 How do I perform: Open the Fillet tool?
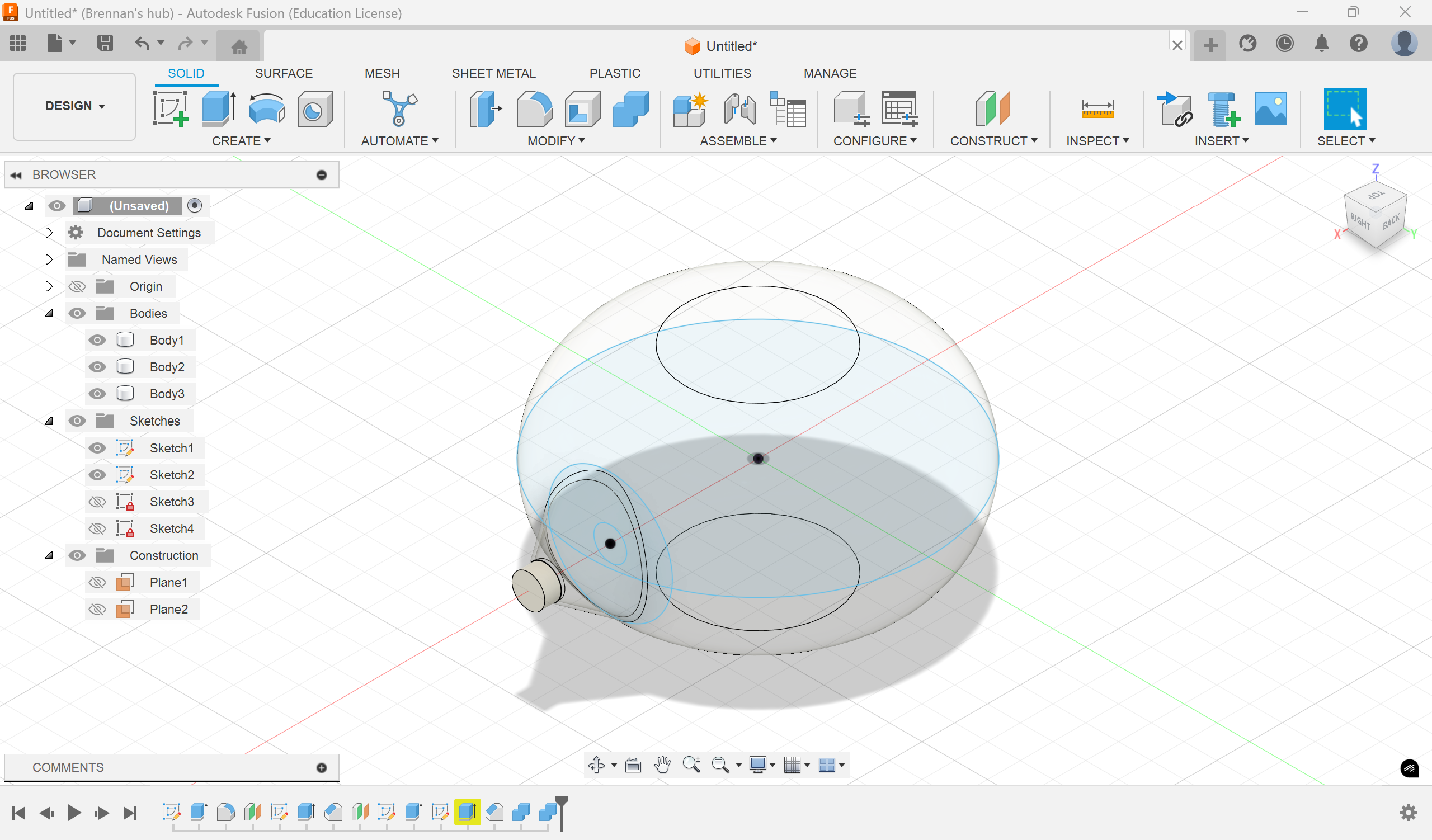click(x=534, y=108)
